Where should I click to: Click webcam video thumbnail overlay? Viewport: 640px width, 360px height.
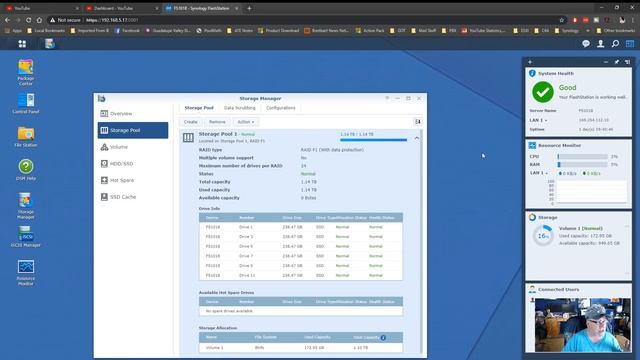point(582,325)
